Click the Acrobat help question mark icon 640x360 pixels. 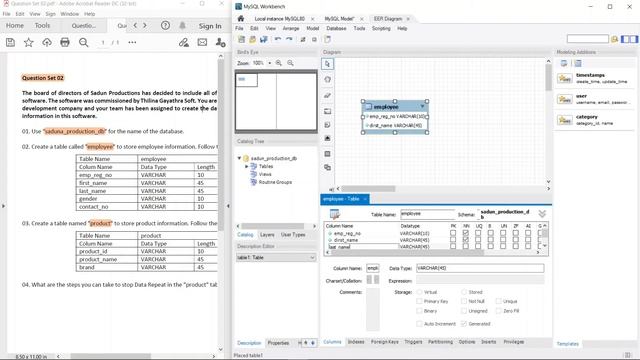(165, 25)
